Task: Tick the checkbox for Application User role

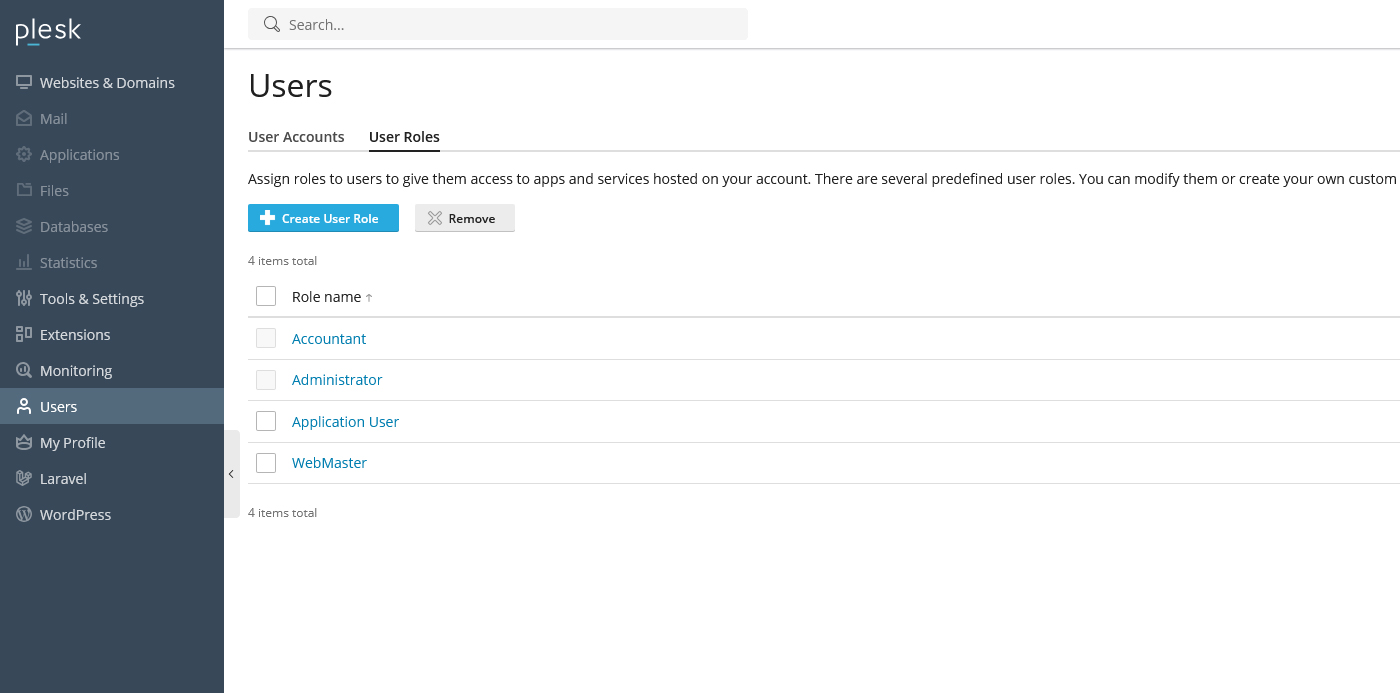Action: pyautogui.click(x=266, y=422)
